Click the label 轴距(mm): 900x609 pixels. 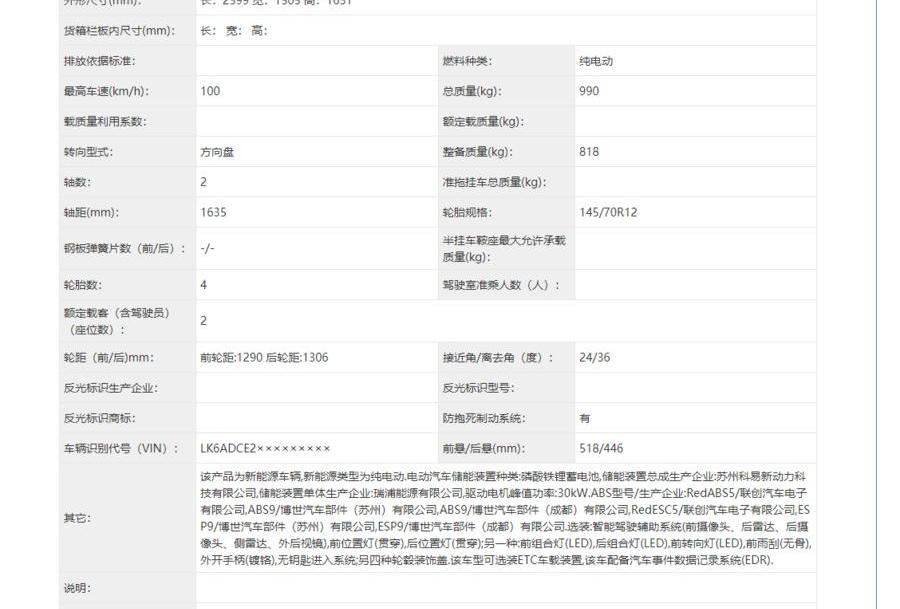tap(91, 212)
